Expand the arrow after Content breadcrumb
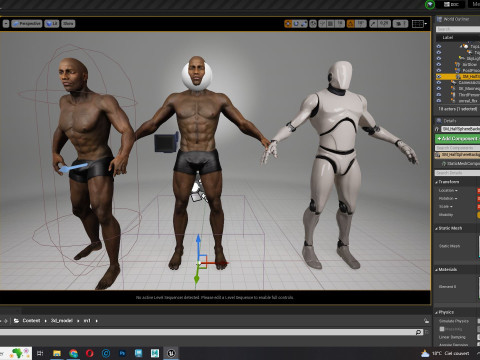480x360 pixels. [x=46, y=321]
